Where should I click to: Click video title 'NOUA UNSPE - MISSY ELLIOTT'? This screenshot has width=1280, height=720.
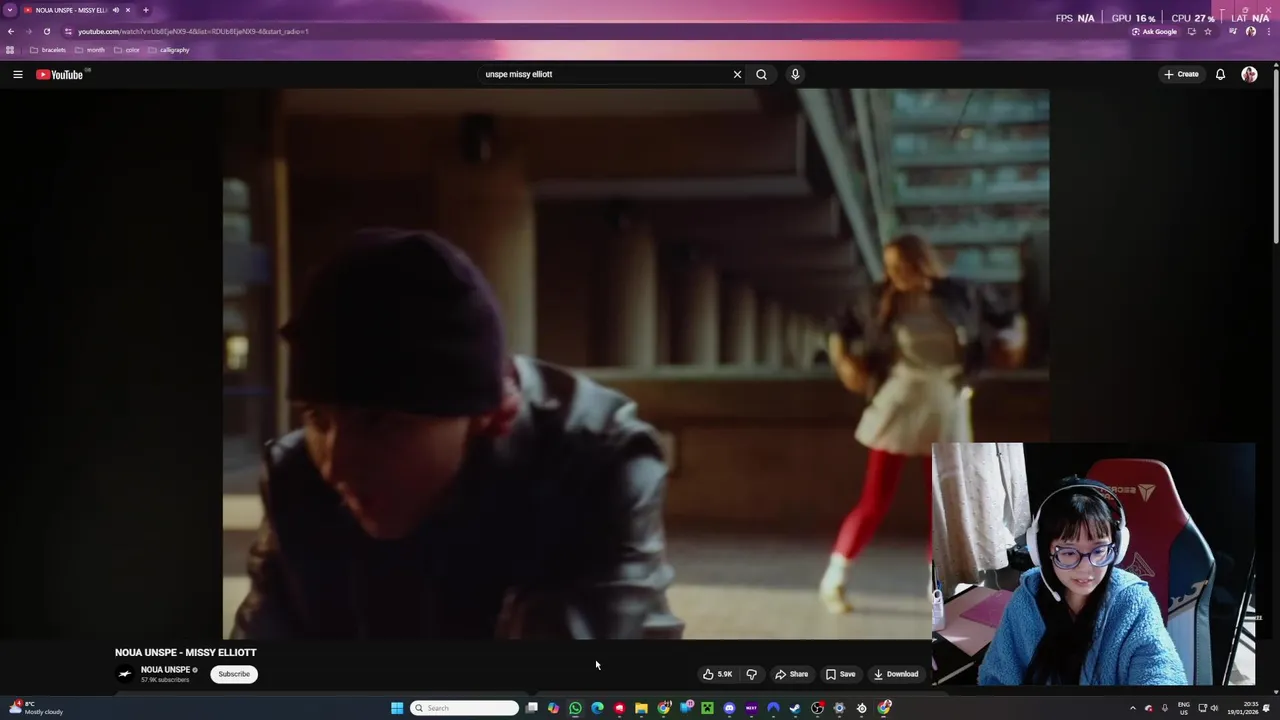(185, 652)
